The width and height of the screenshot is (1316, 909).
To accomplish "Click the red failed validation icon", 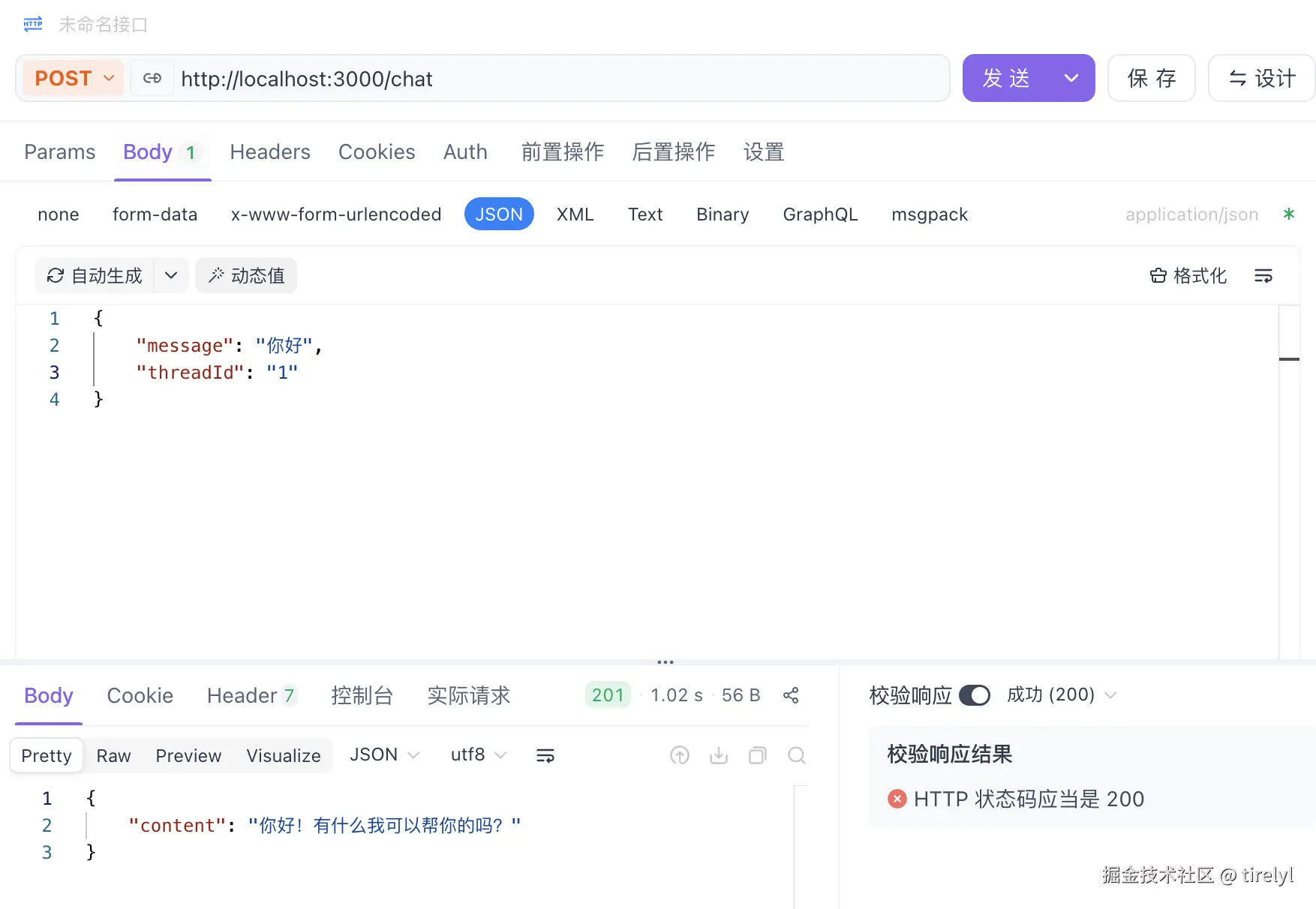I will [x=897, y=799].
